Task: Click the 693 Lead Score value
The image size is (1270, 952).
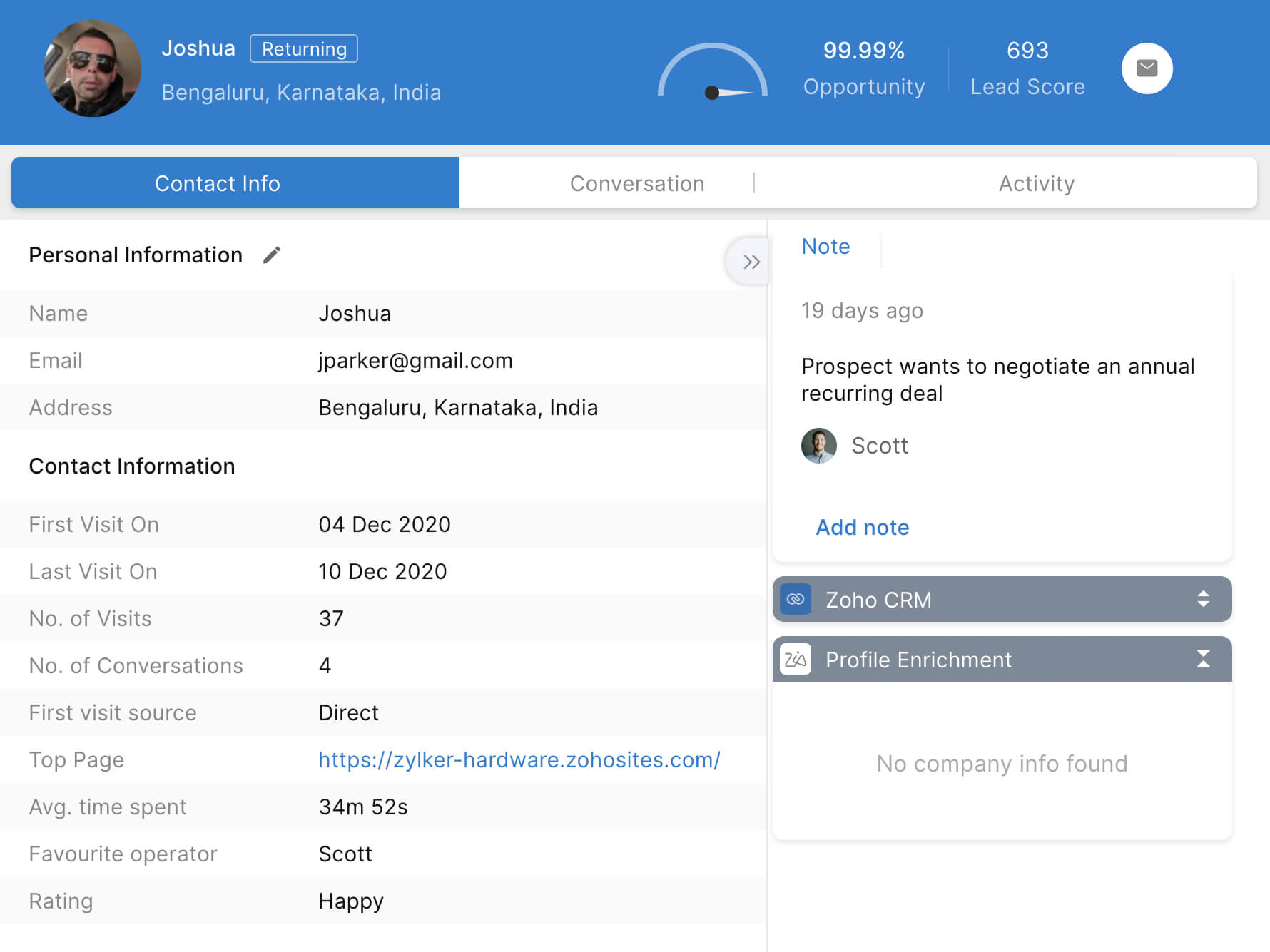Action: (1027, 51)
